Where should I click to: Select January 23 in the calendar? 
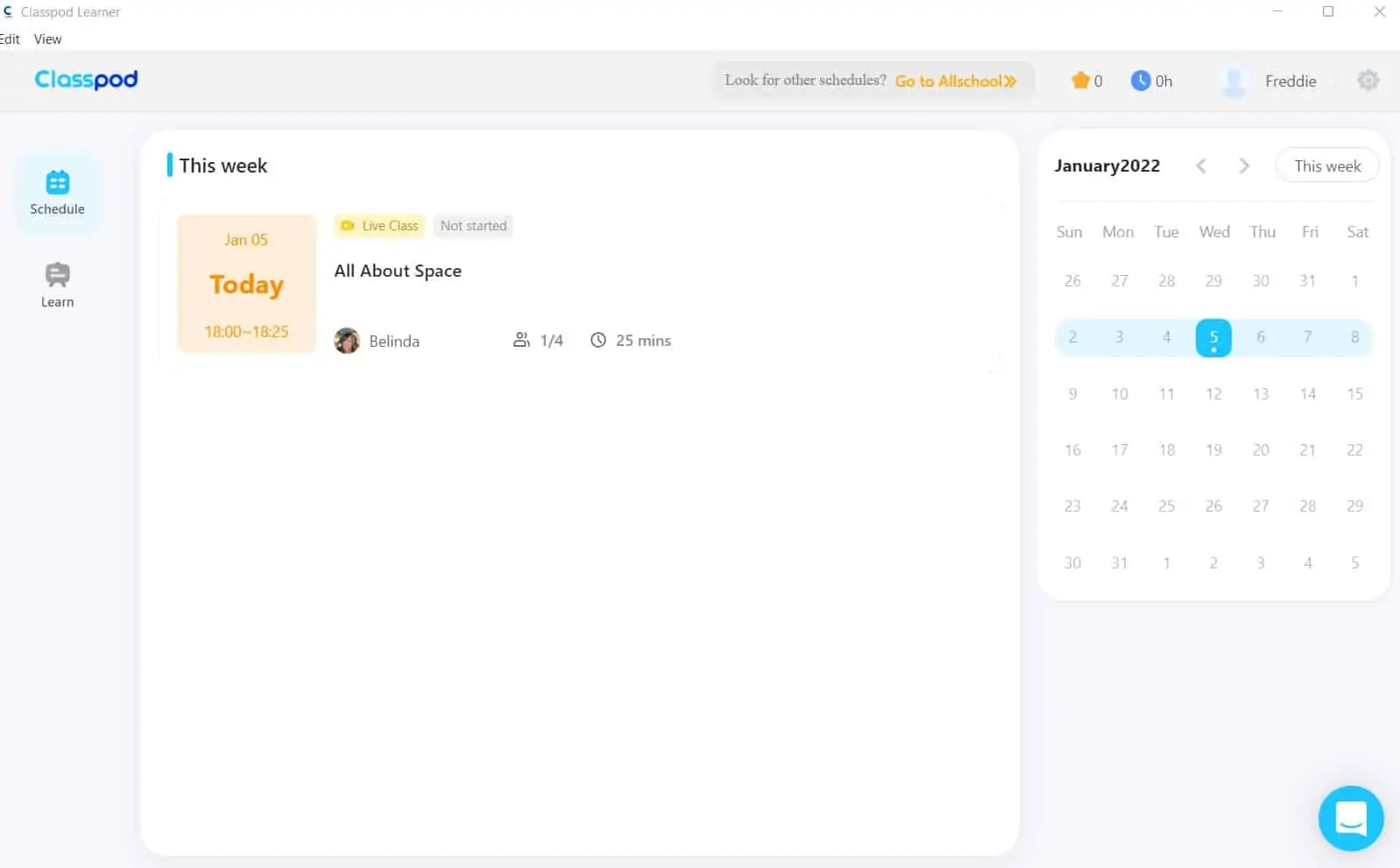tap(1072, 506)
